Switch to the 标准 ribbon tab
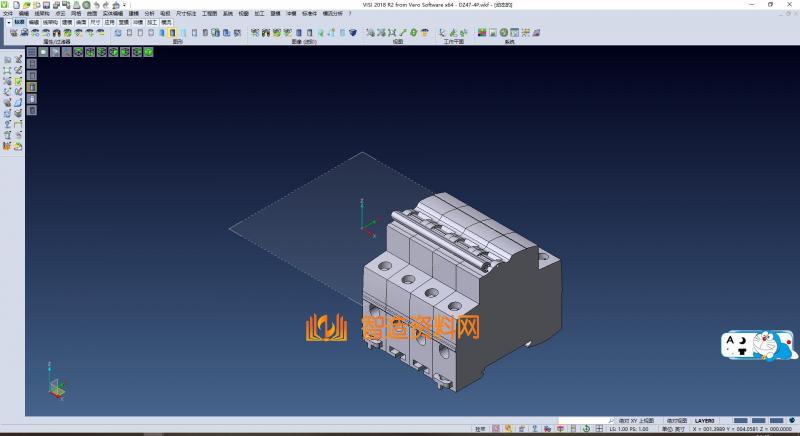The width and height of the screenshot is (800, 436). [x=19, y=21]
